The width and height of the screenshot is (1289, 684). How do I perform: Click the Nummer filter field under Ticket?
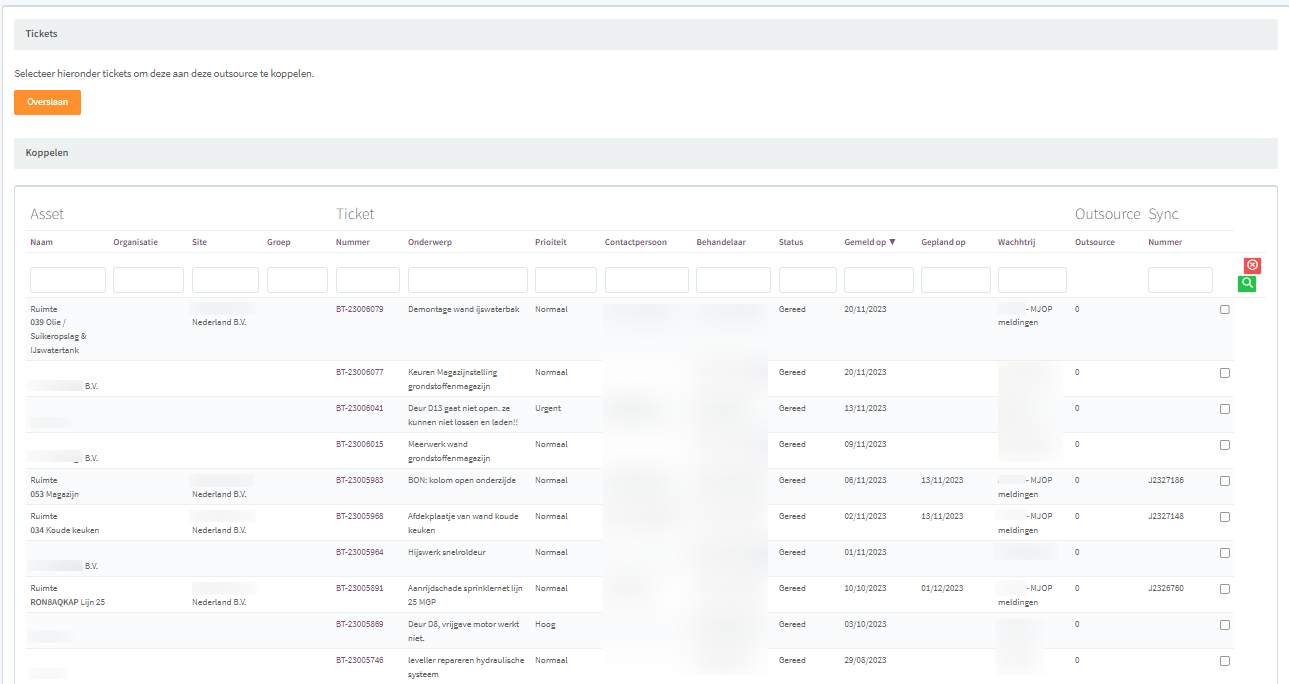[367, 280]
